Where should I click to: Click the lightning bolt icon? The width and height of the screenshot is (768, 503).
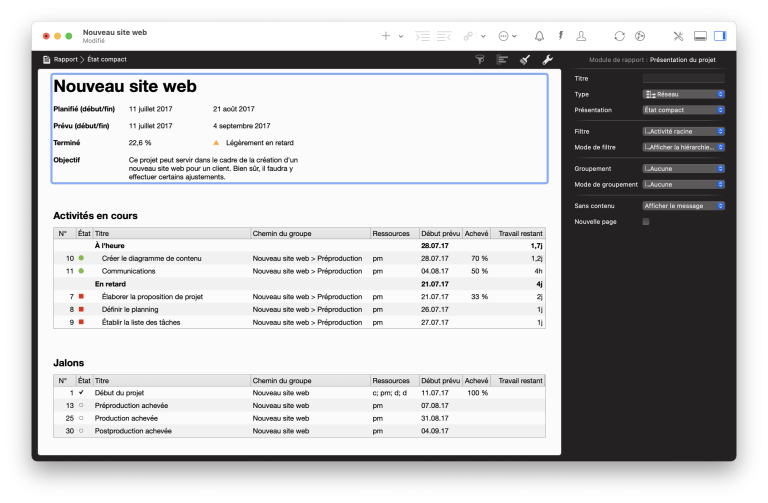click(x=561, y=36)
